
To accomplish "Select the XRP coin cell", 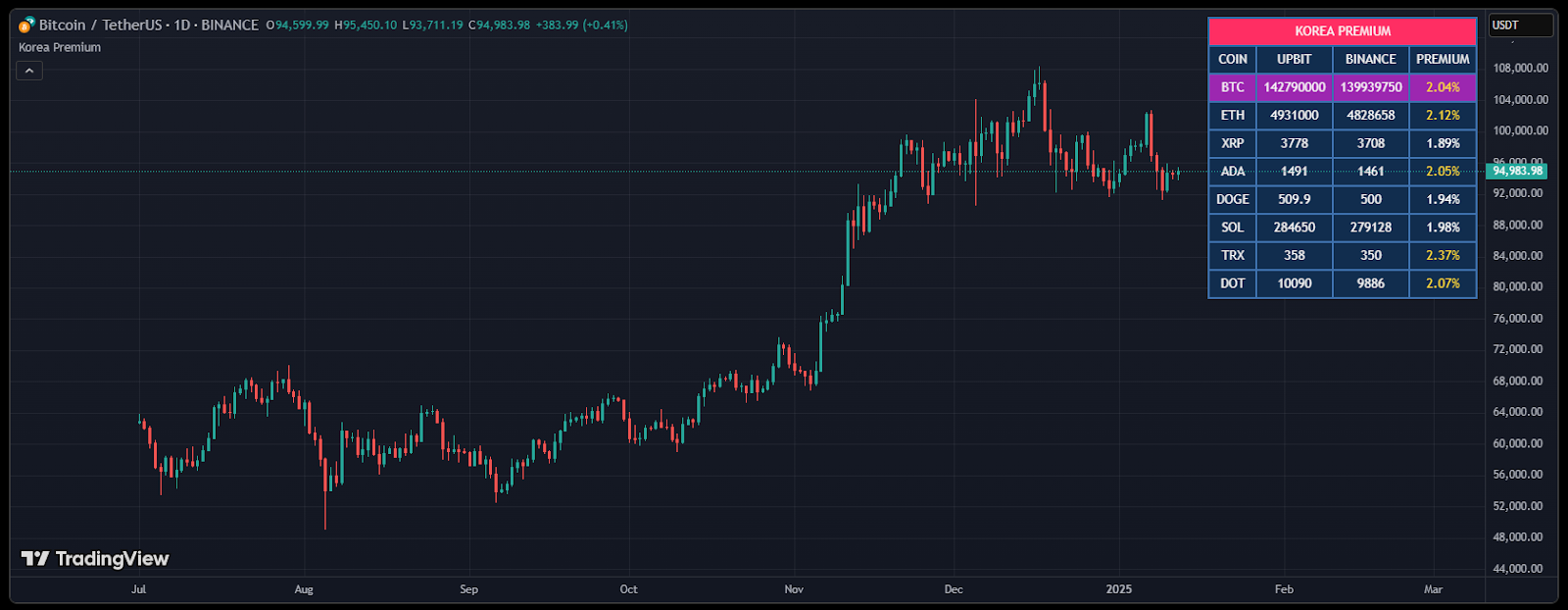I will point(1233,143).
